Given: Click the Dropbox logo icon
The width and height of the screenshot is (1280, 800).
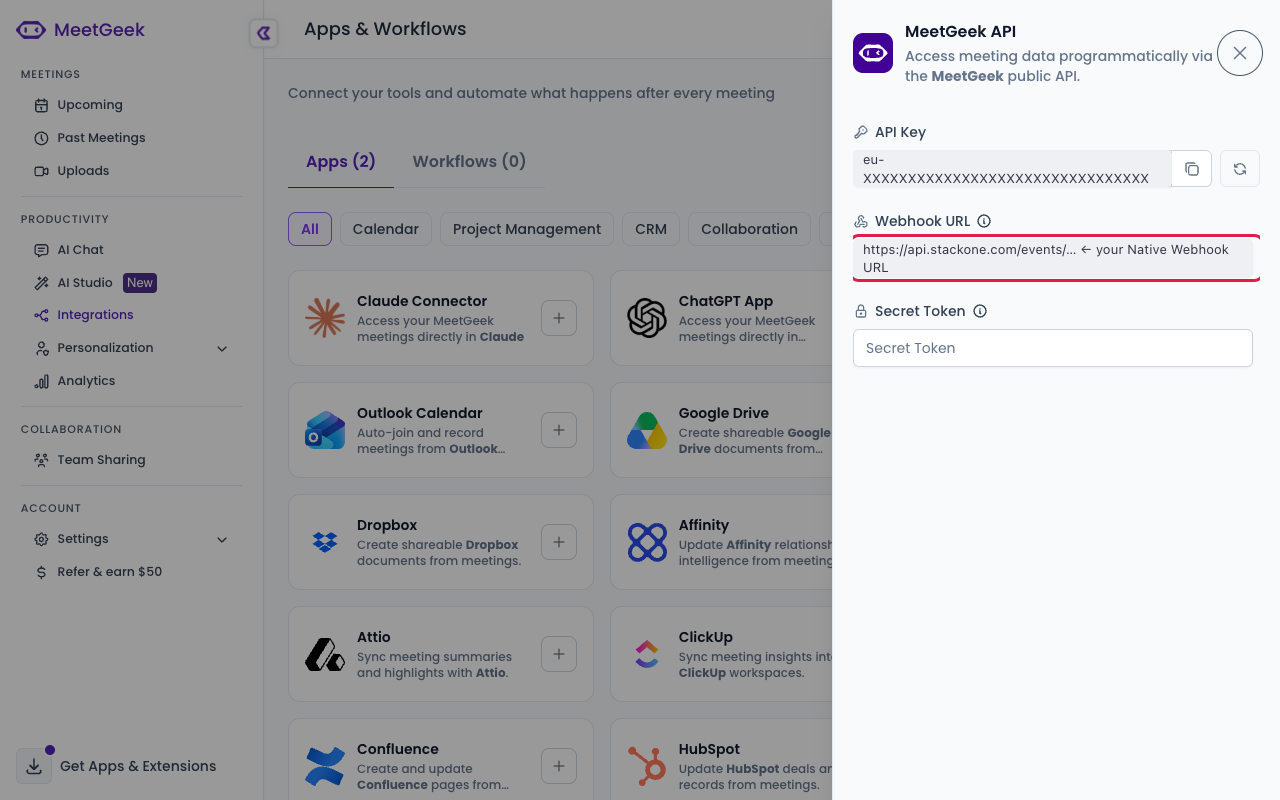Looking at the screenshot, I should [x=325, y=542].
